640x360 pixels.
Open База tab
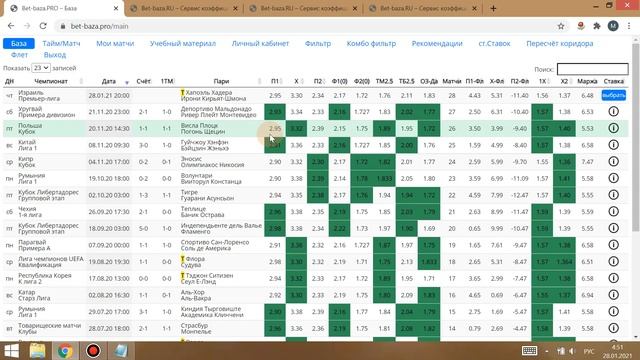click(19, 43)
